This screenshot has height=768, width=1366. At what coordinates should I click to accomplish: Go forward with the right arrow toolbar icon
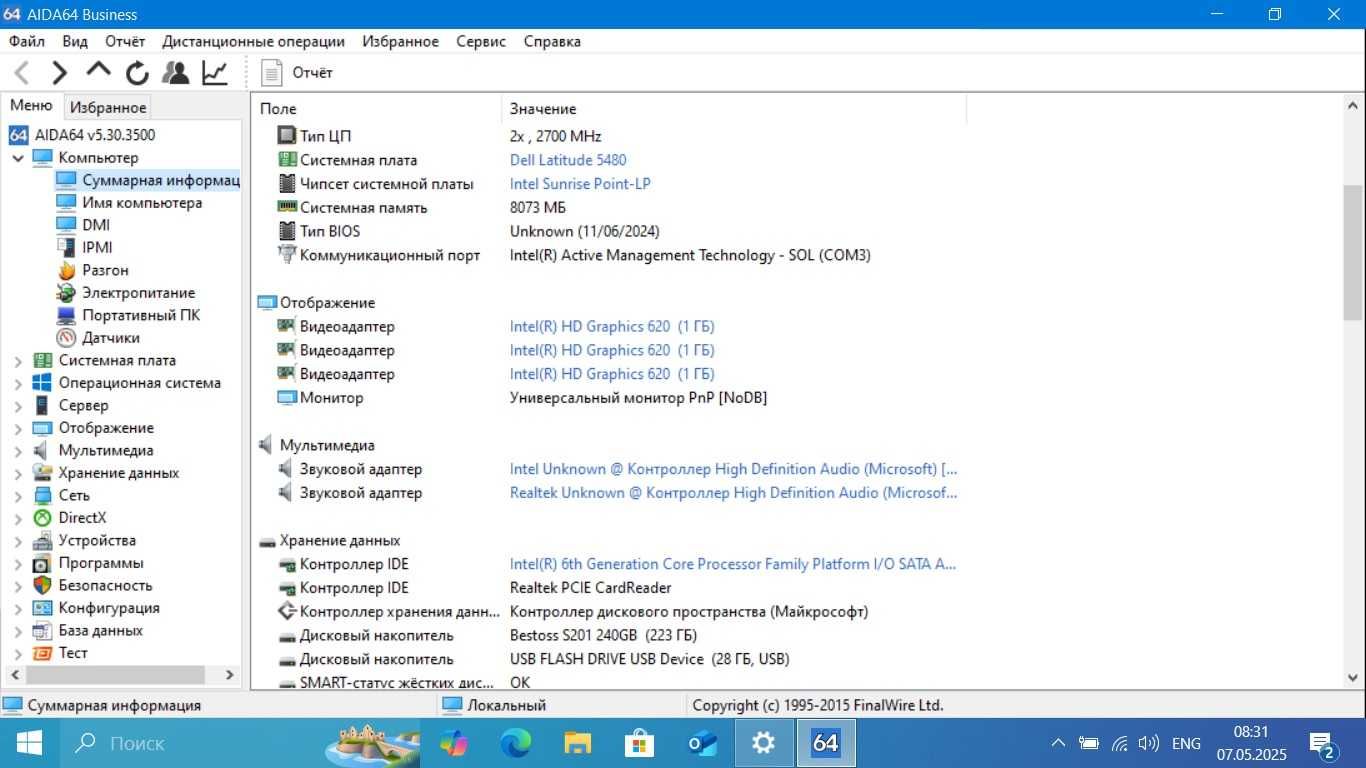(x=59, y=72)
